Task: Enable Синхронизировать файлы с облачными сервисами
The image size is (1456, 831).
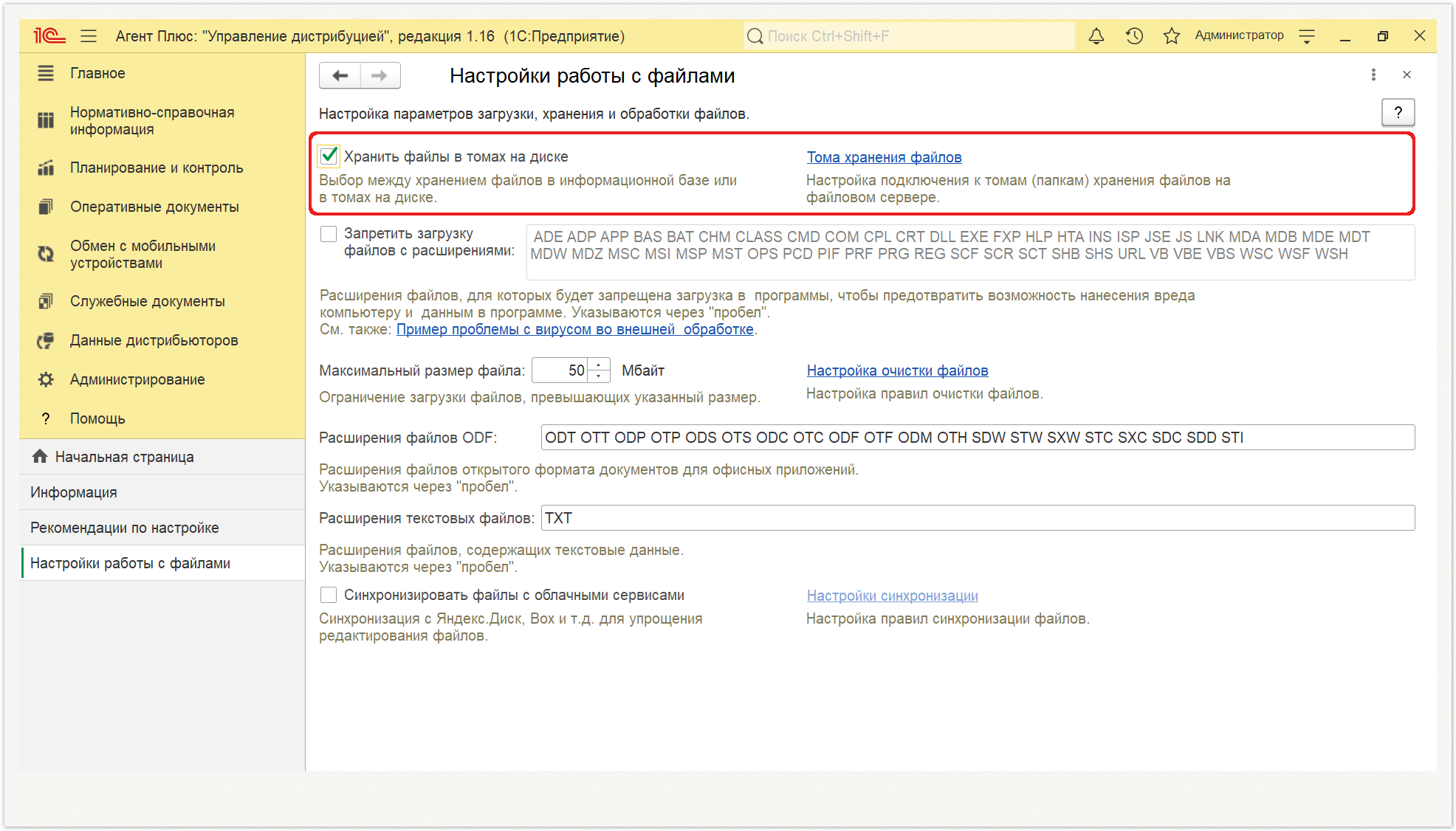Action: point(329,595)
